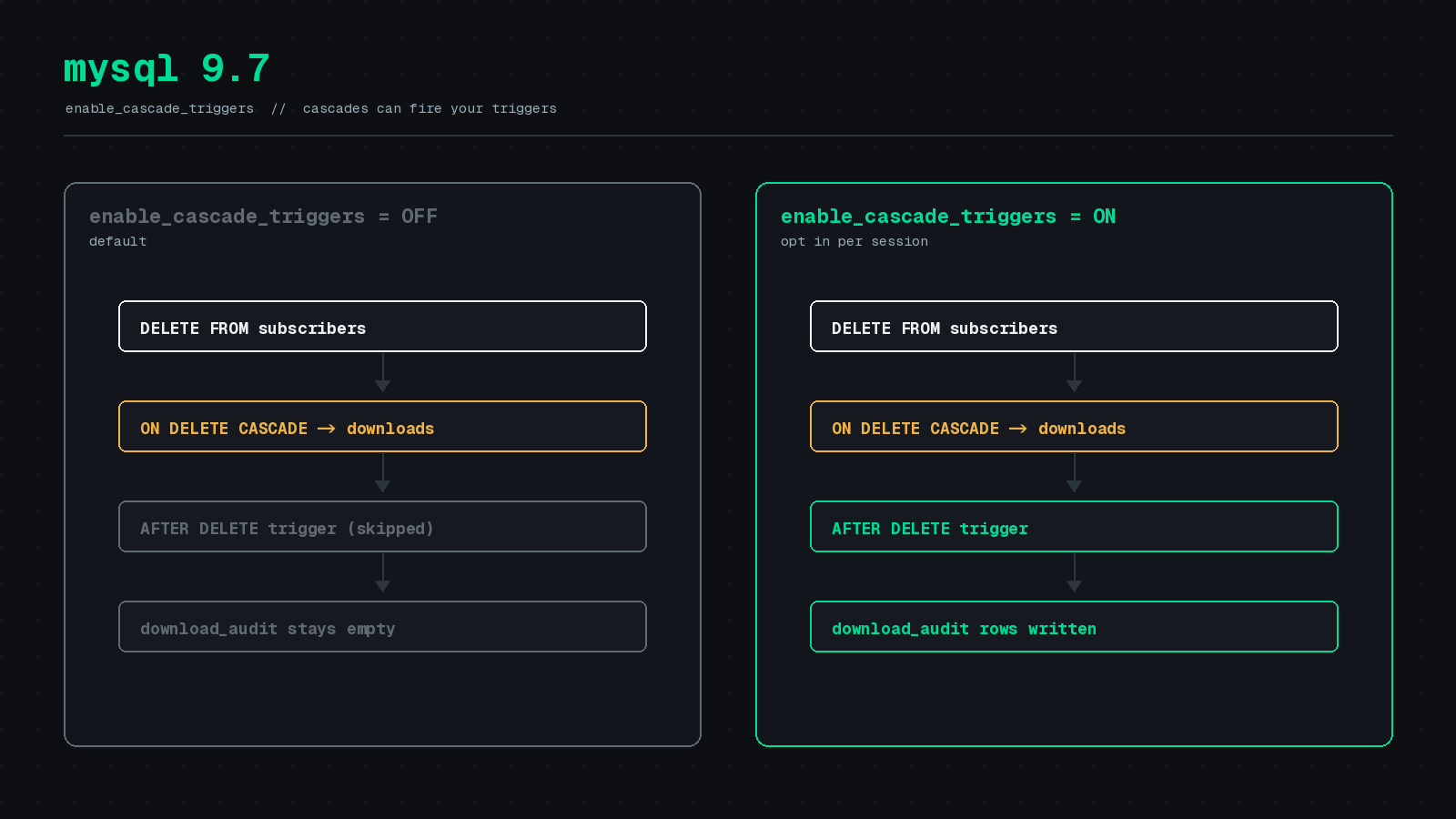Image resolution: width=1456 pixels, height=819 pixels.
Task: Click the "download_audit stays empty" box
Action: (x=382, y=627)
